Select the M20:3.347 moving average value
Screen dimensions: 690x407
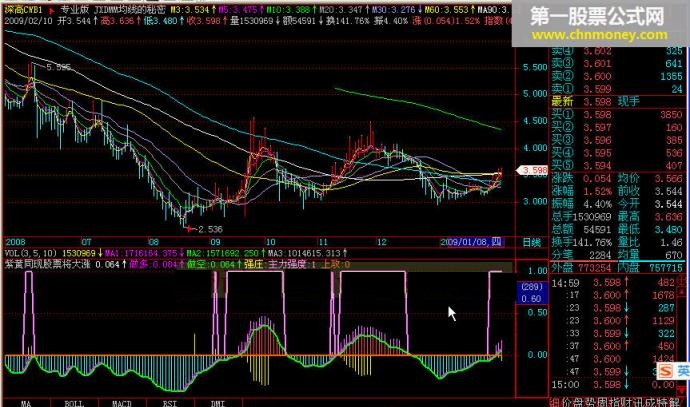coord(341,10)
